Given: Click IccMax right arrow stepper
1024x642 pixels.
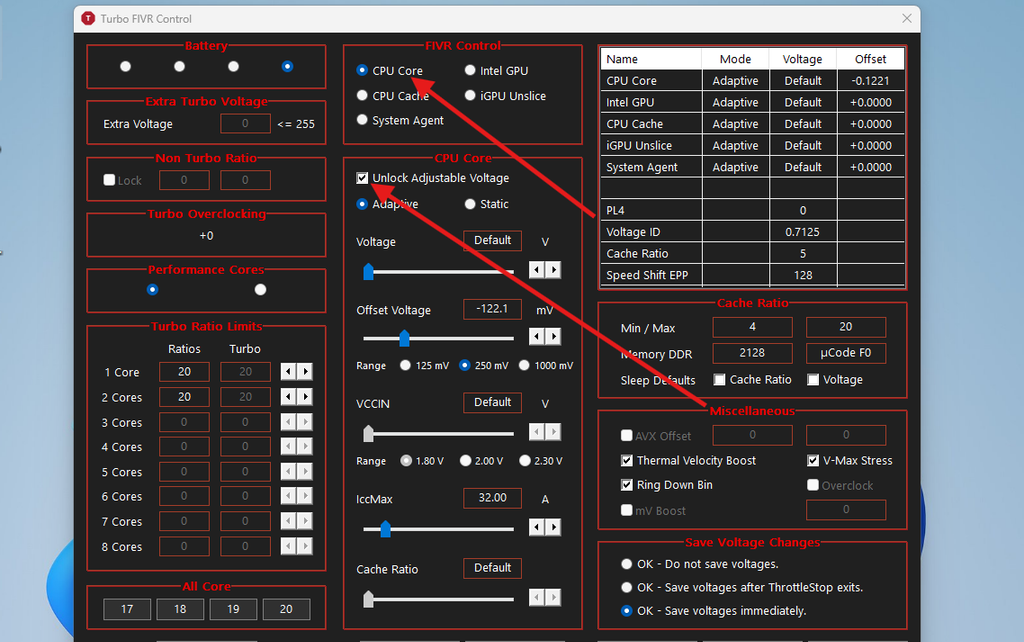Looking at the screenshot, I should pos(553,527).
